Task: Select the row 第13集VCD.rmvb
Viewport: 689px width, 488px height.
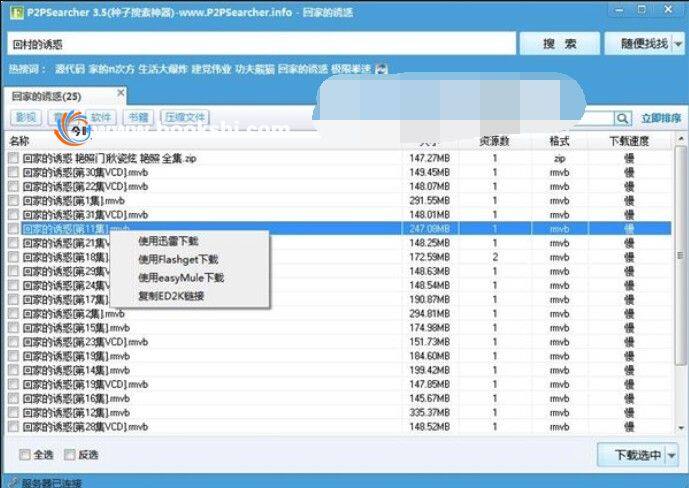Action: [339, 384]
